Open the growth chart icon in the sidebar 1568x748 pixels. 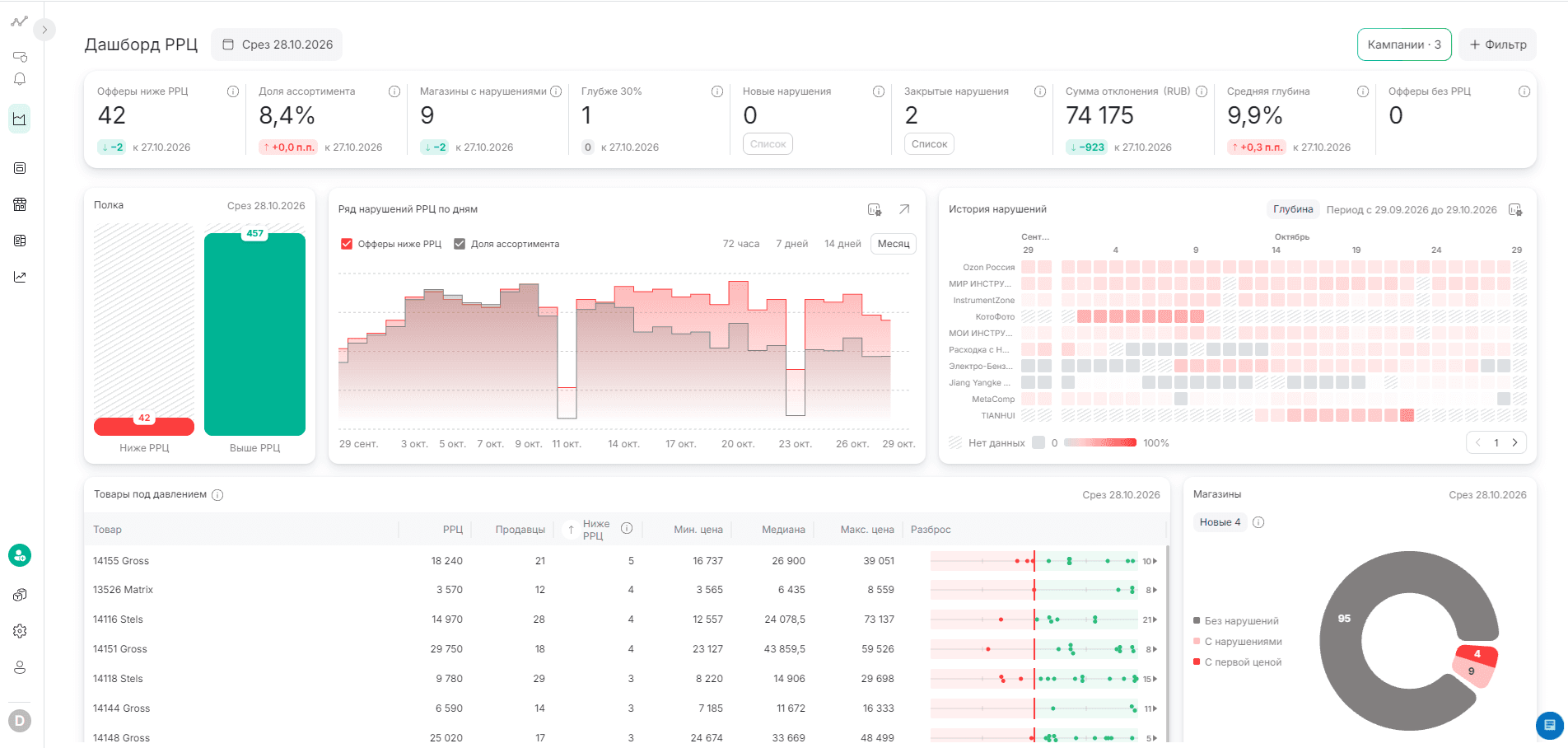20,277
